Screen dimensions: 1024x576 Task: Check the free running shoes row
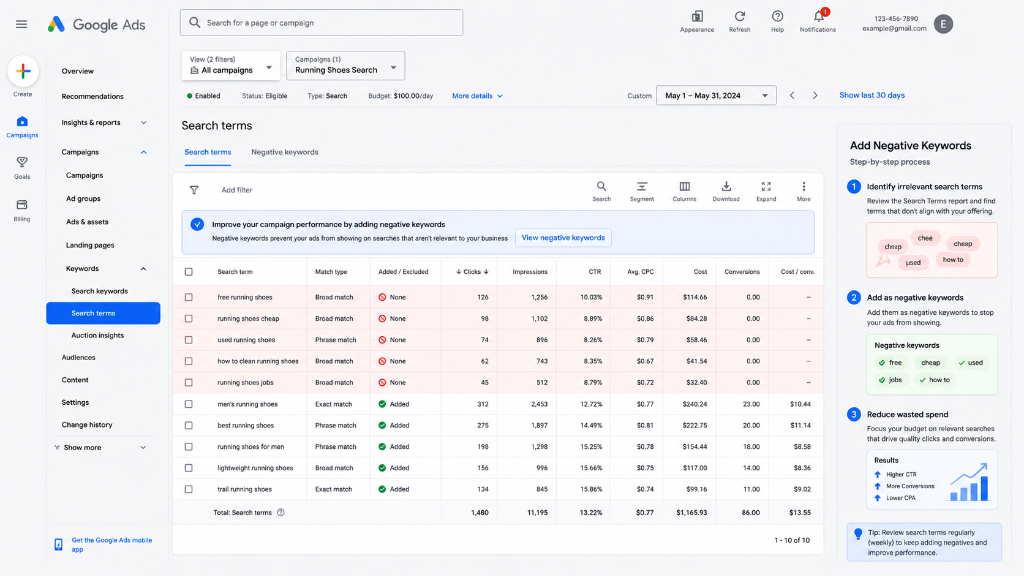pos(189,297)
